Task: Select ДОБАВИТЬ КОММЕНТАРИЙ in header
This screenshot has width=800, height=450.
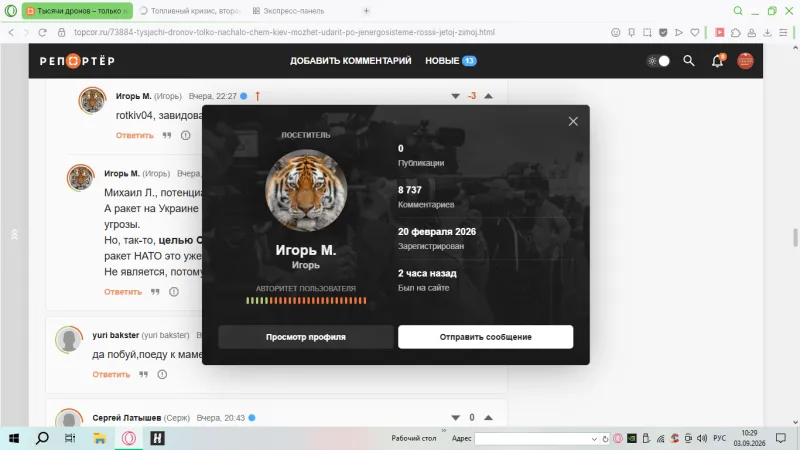Action: point(351,61)
